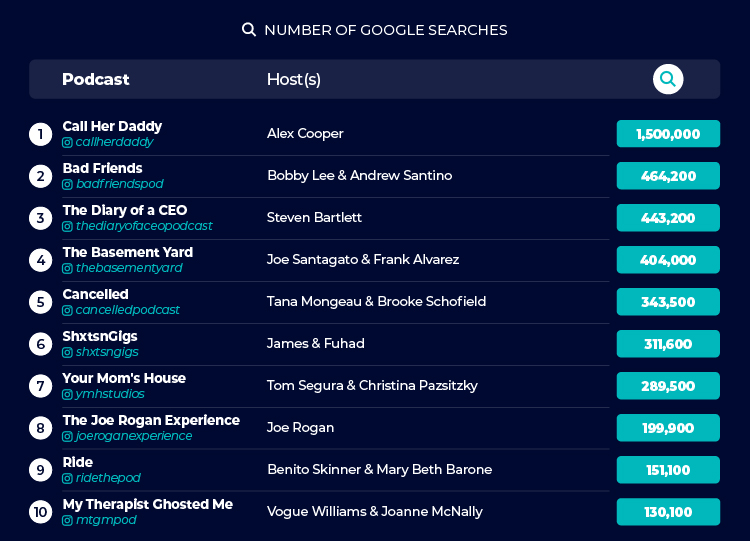The image size is (750, 541).
Task: Click host name Steven Bartlett
Action: click(314, 218)
